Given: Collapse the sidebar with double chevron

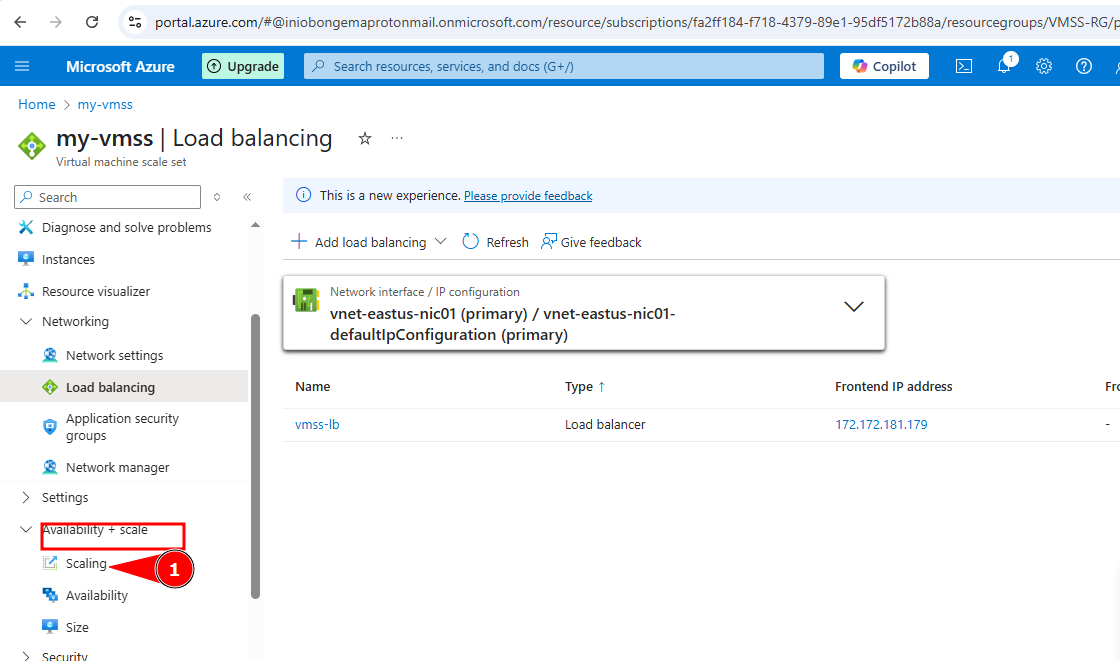Looking at the screenshot, I should tap(247, 197).
